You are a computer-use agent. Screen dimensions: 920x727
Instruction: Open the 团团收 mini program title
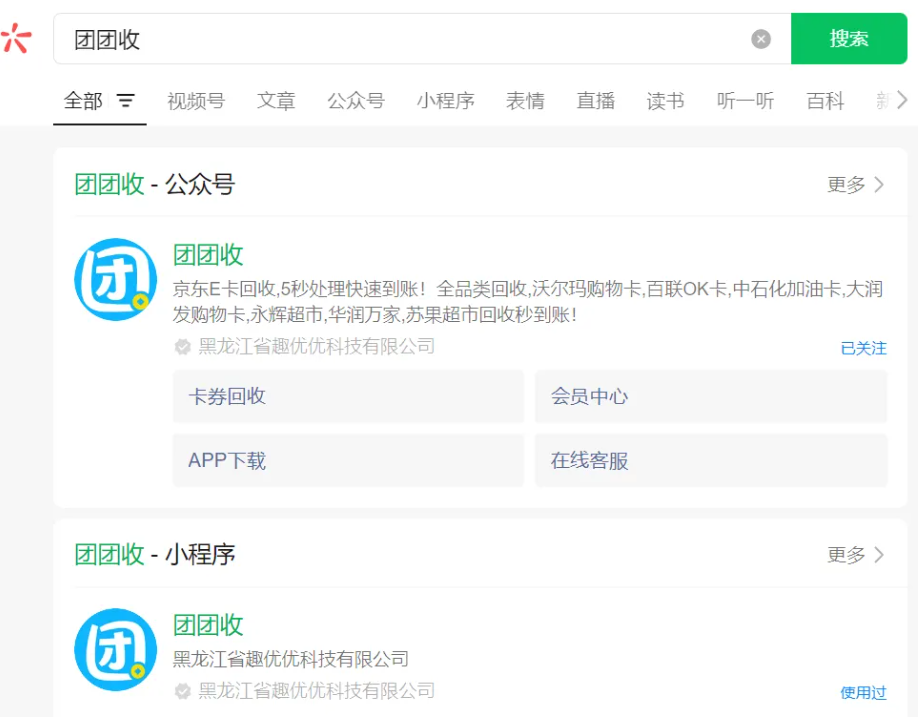208,625
